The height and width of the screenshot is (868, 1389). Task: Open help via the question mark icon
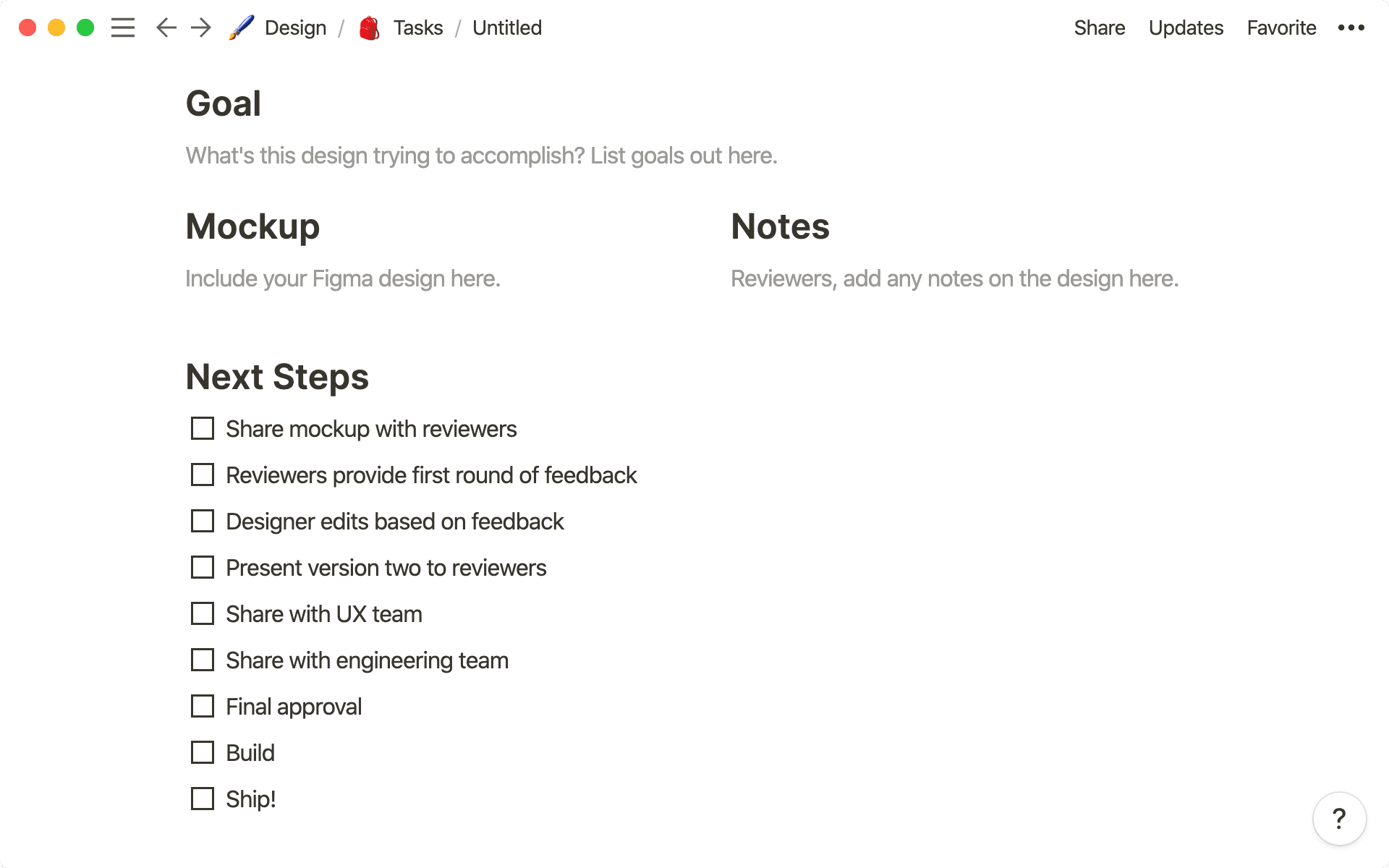pyautogui.click(x=1338, y=819)
